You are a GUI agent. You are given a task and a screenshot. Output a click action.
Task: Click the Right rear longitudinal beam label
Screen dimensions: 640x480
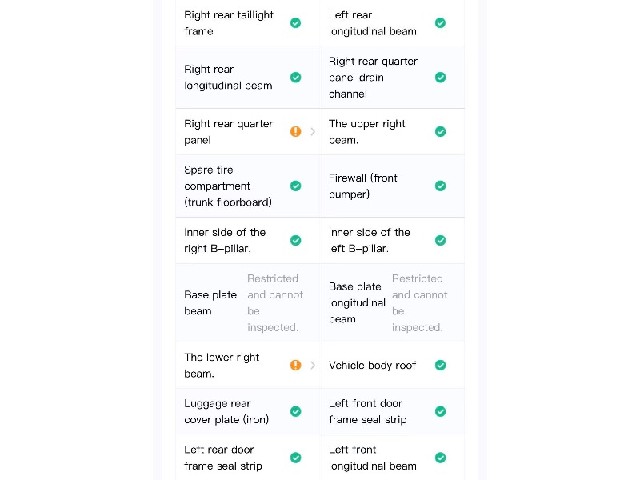[228, 77]
